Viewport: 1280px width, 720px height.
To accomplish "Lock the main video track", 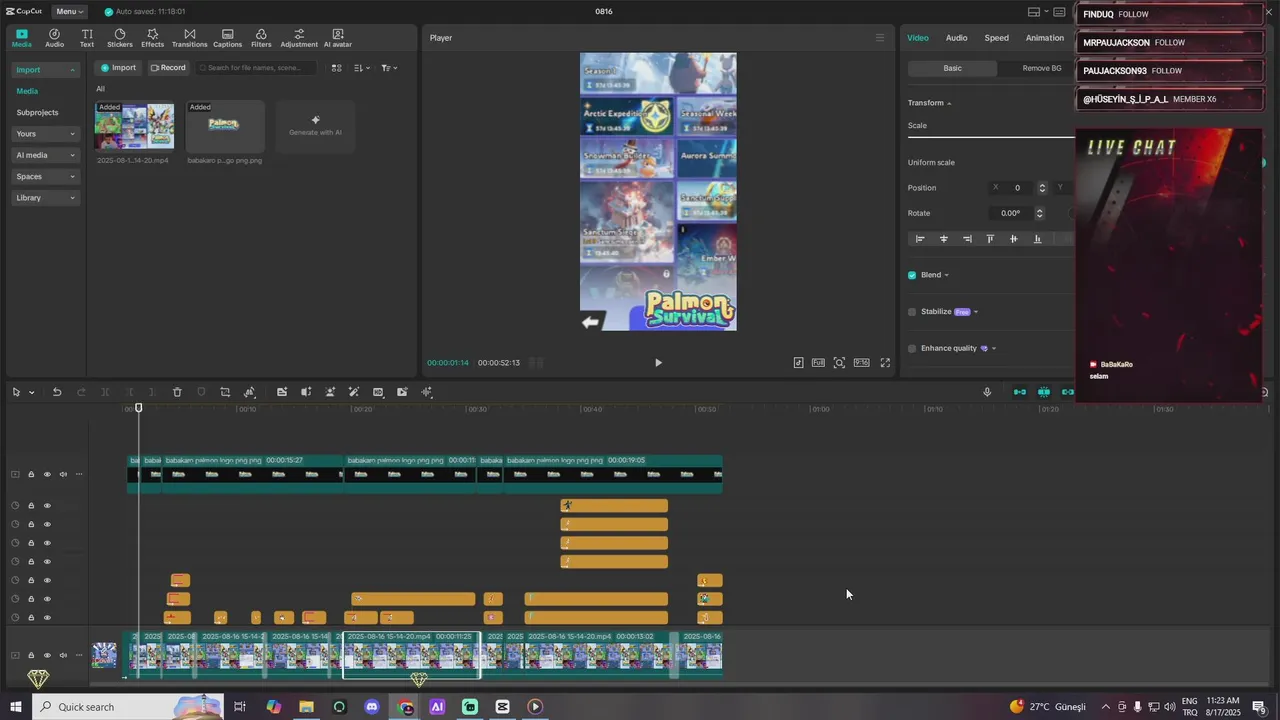I will tap(31, 656).
